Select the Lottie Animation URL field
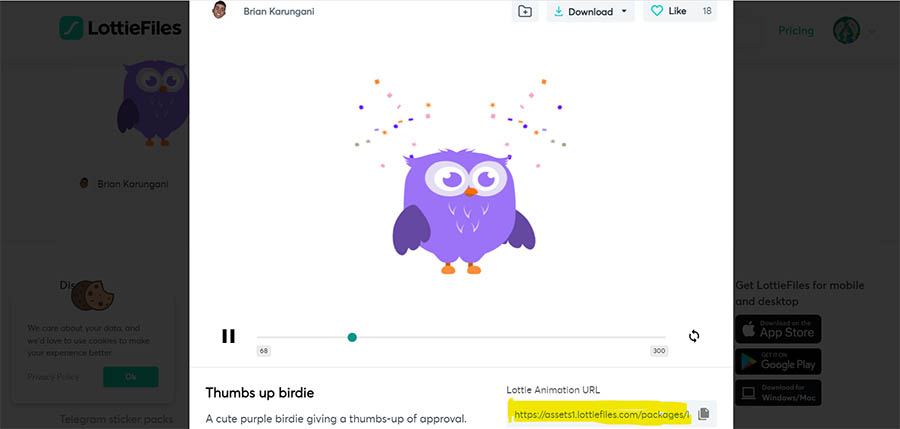This screenshot has width=900, height=429. point(600,413)
